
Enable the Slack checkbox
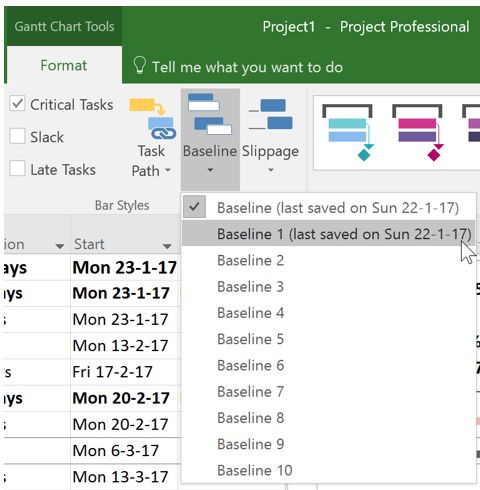tap(17, 136)
